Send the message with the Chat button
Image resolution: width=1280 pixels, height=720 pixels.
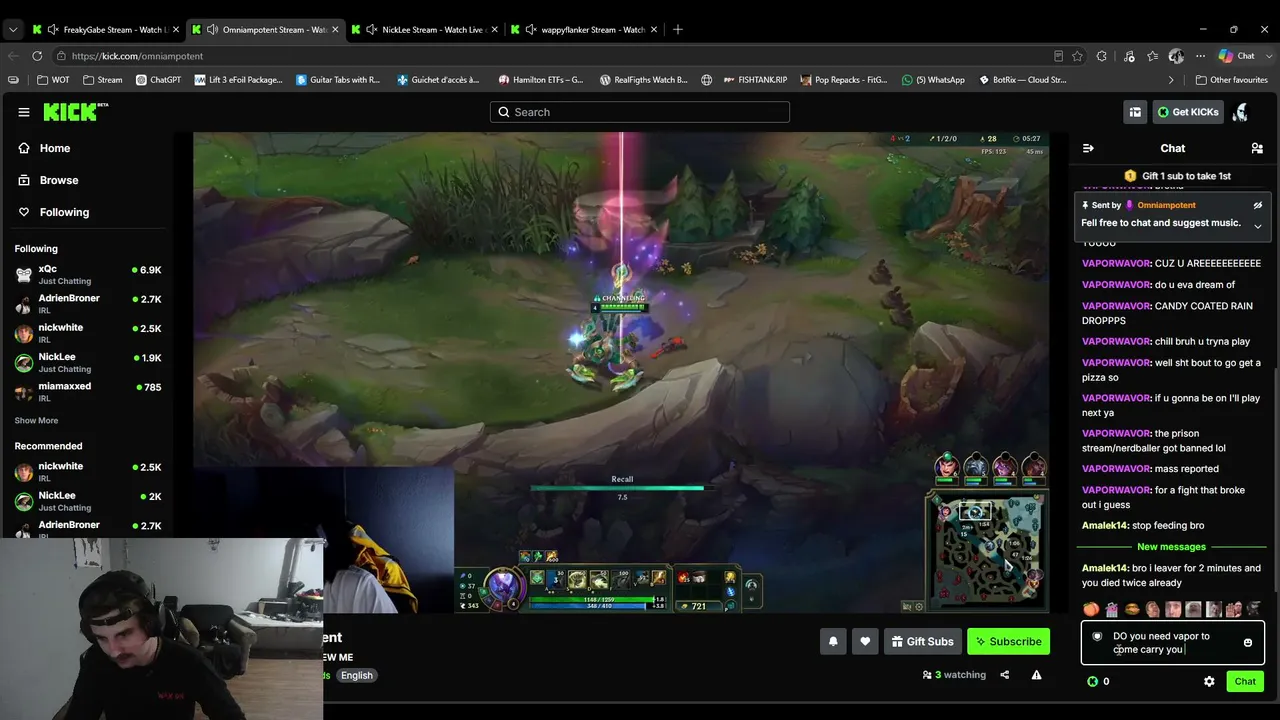point(1245,681)
